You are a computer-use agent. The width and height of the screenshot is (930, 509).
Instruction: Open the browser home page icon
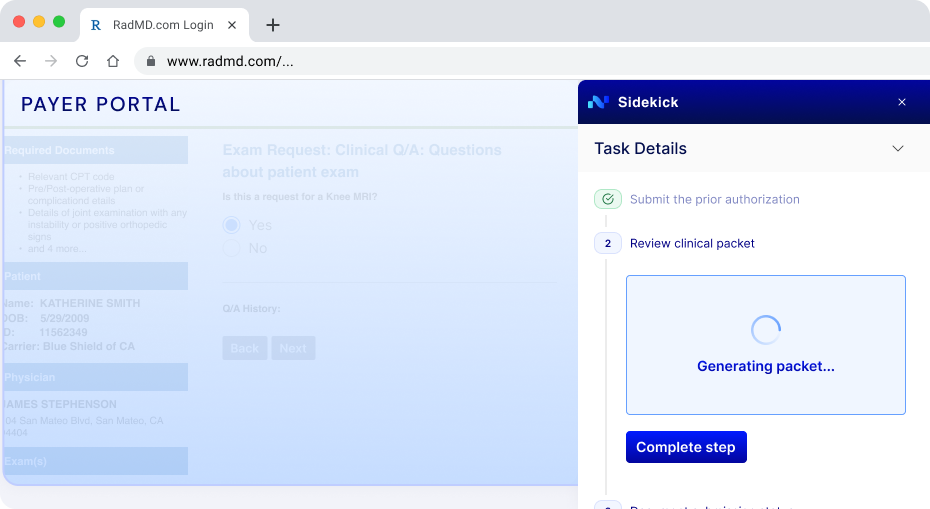coord(113,61)
